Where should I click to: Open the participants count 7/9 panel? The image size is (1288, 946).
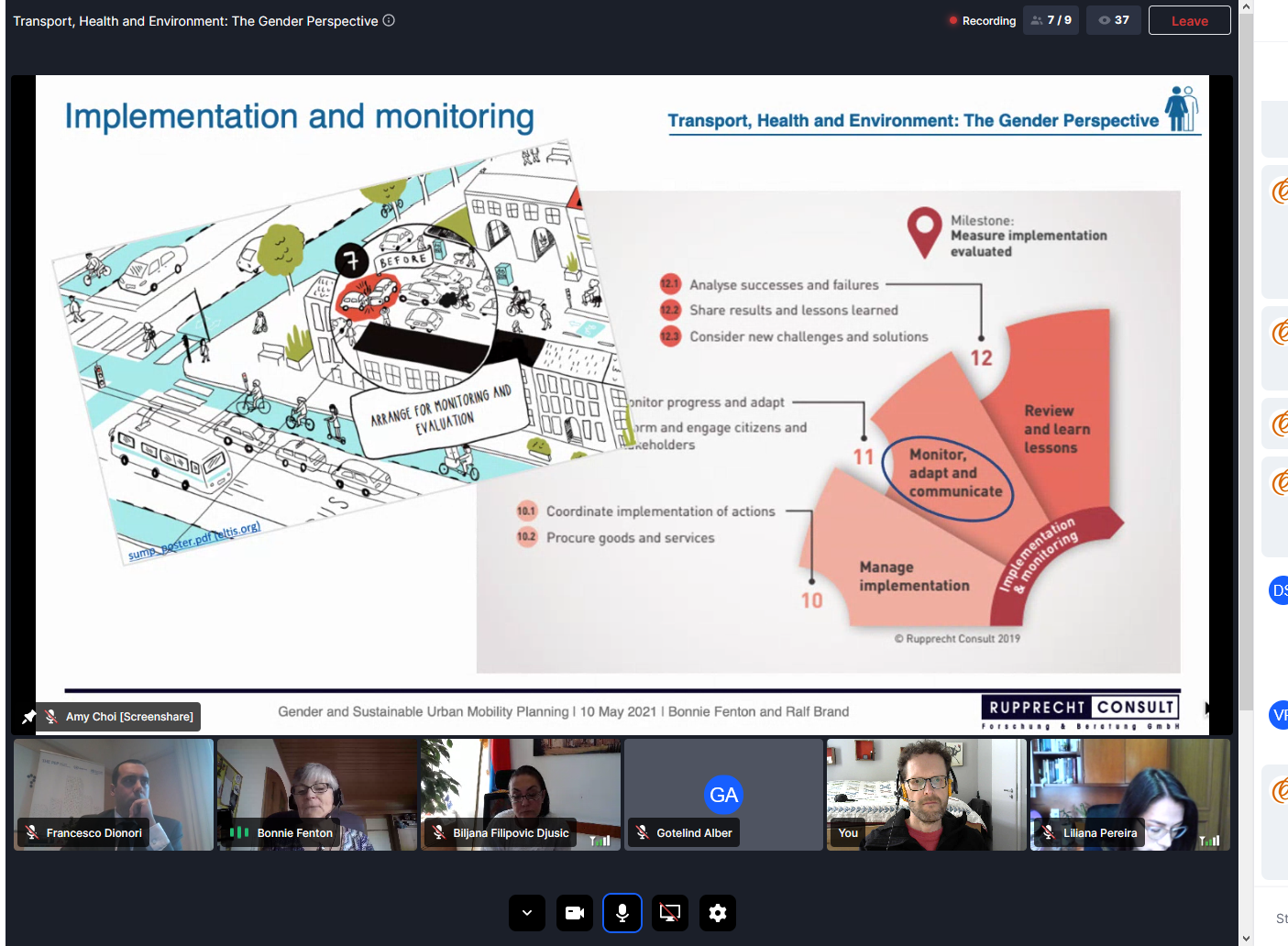pyautogui.click(x=1051, y=20)
